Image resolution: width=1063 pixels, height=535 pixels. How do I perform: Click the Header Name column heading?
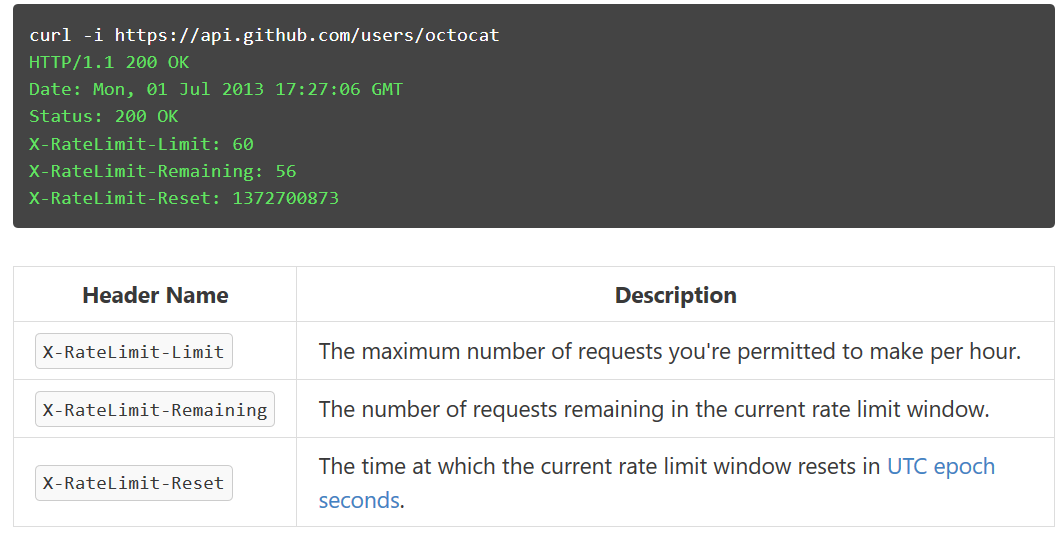point(155,295)
